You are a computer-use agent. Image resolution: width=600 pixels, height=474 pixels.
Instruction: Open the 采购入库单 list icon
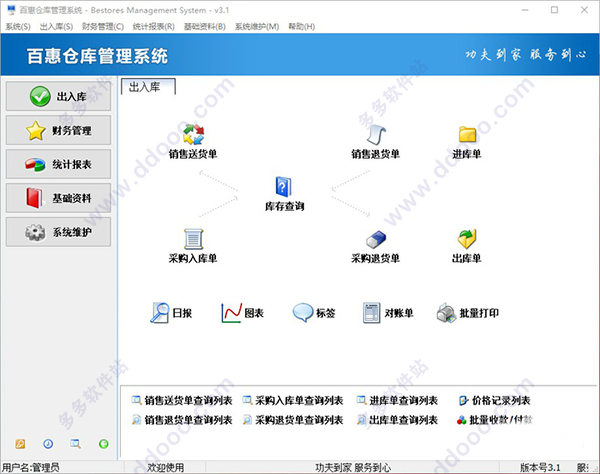pos(193,239)
